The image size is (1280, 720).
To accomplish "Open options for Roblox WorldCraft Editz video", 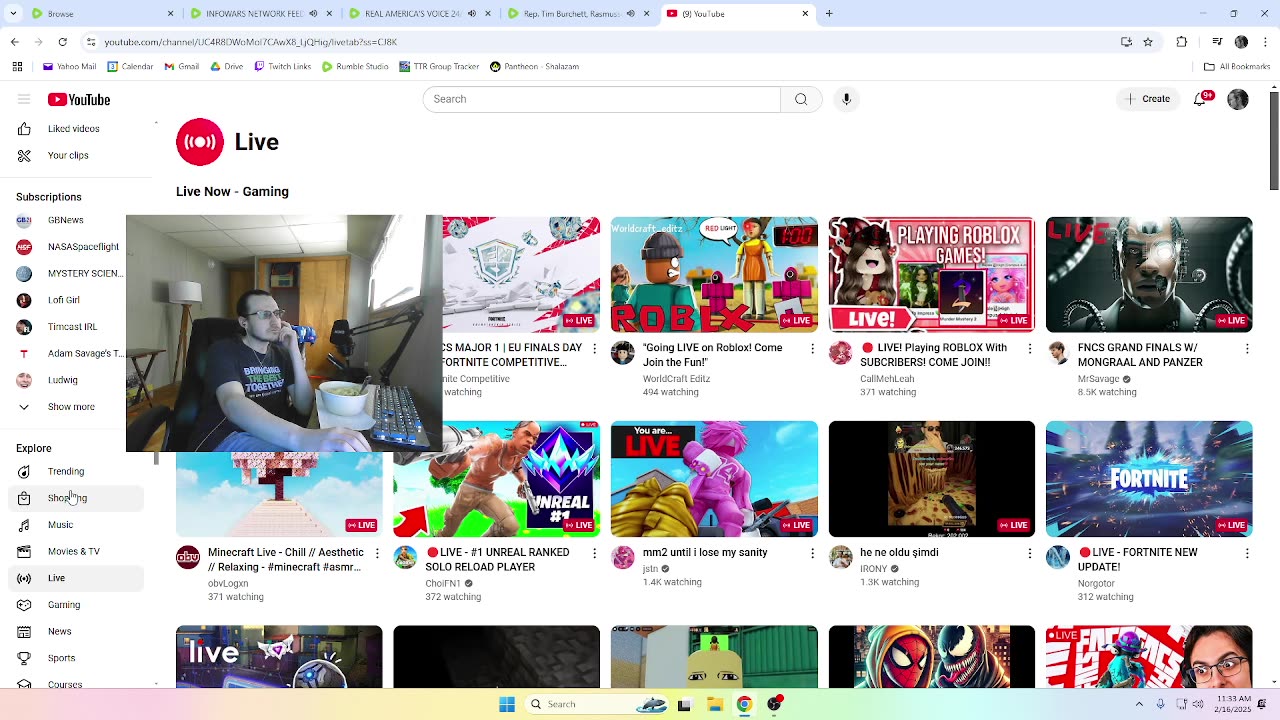I will tap(812, 348).
